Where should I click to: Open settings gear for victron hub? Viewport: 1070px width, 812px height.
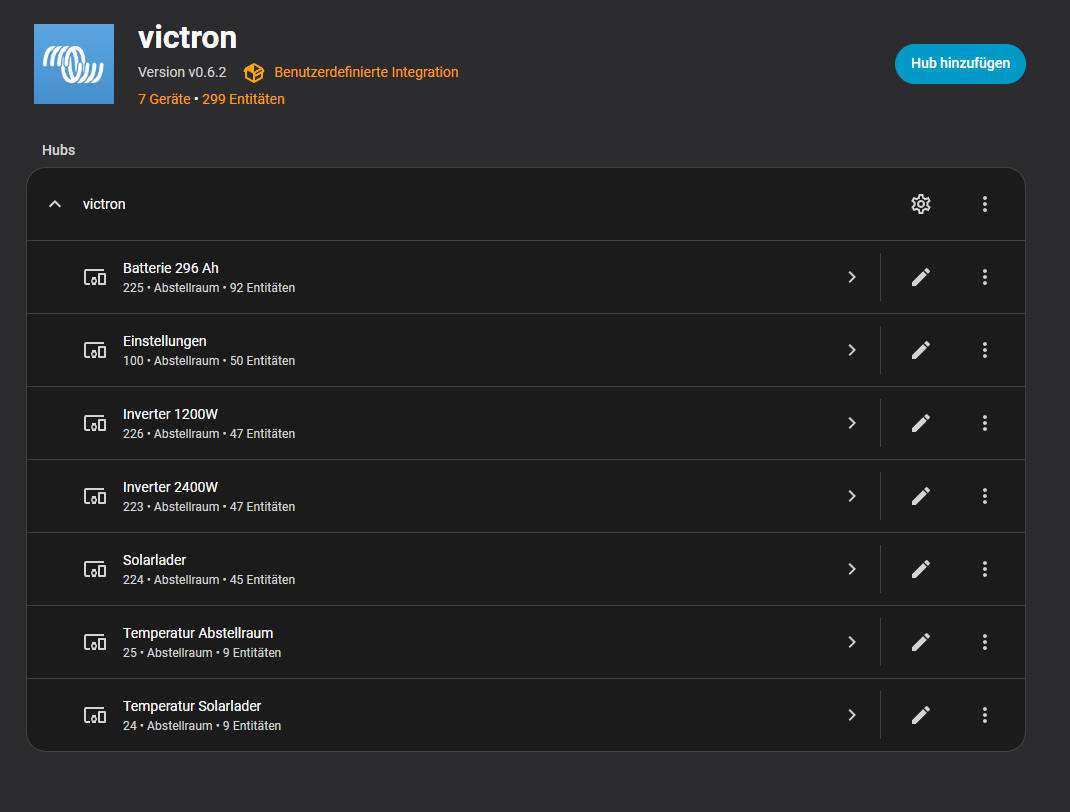[x=920, y=204]
